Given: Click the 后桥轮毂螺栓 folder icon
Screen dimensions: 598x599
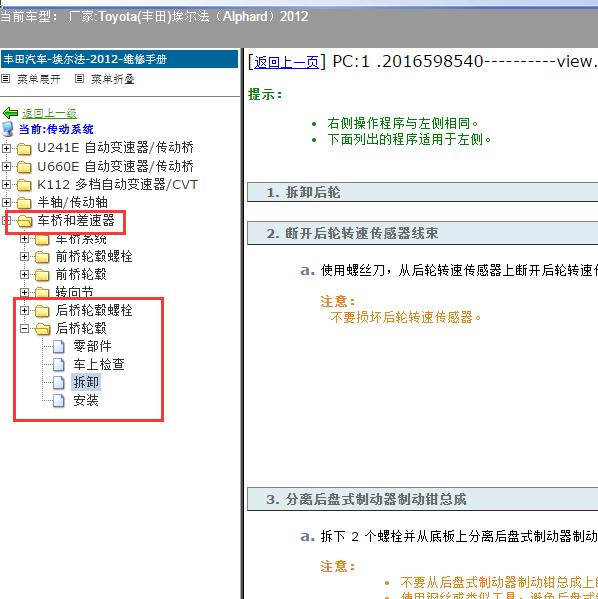Looking at the screenshot, I should (x=42, y=311).
